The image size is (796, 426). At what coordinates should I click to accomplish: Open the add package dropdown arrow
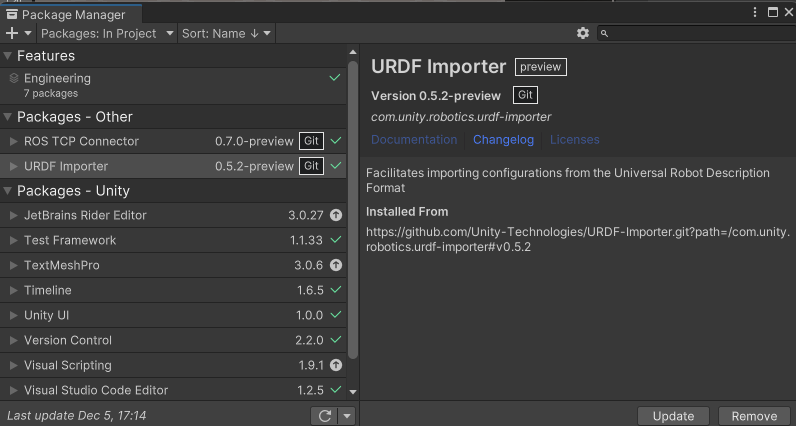tap(28, 34)
